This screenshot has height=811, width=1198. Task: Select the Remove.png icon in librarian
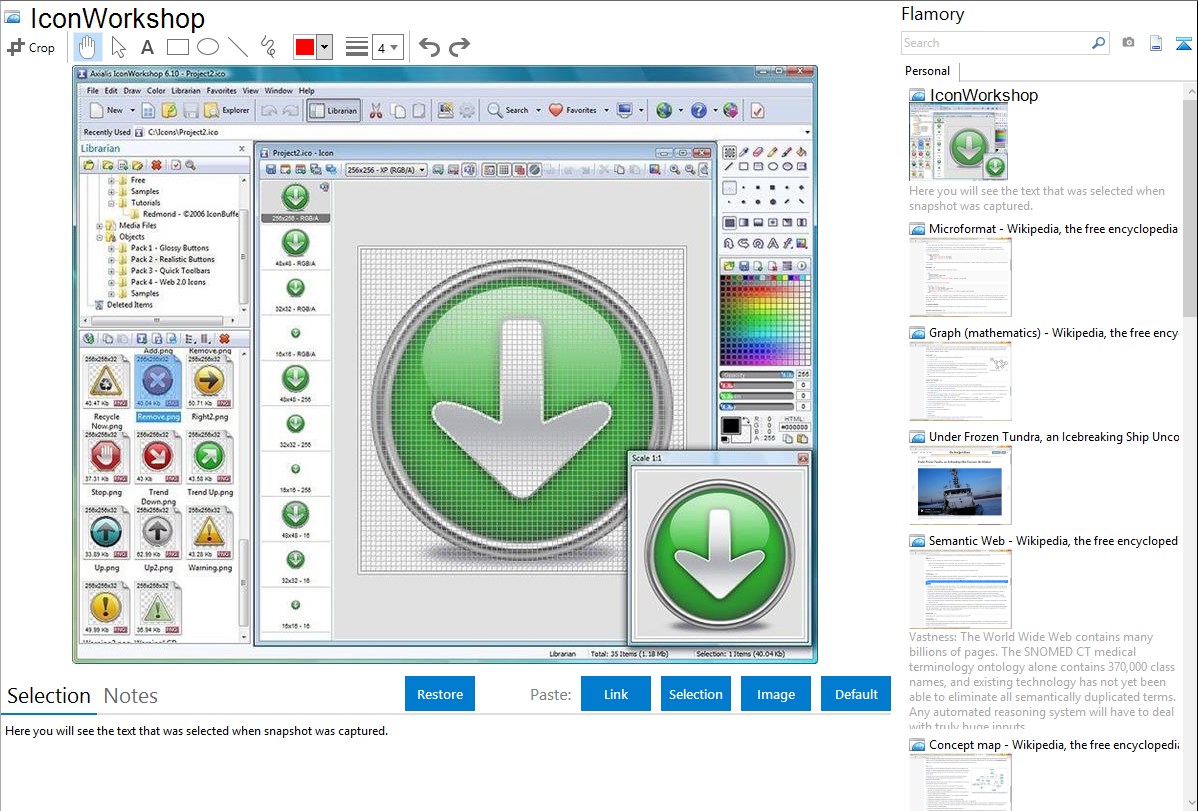pyautogui.click(x=158, y=387)
